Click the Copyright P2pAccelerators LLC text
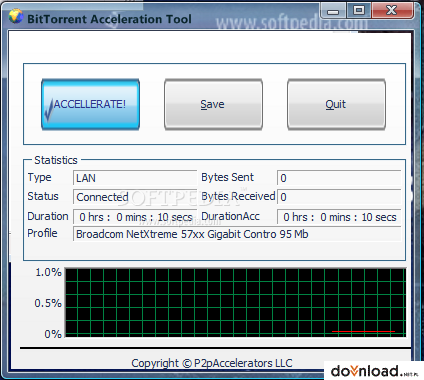 tap(212, 363)
